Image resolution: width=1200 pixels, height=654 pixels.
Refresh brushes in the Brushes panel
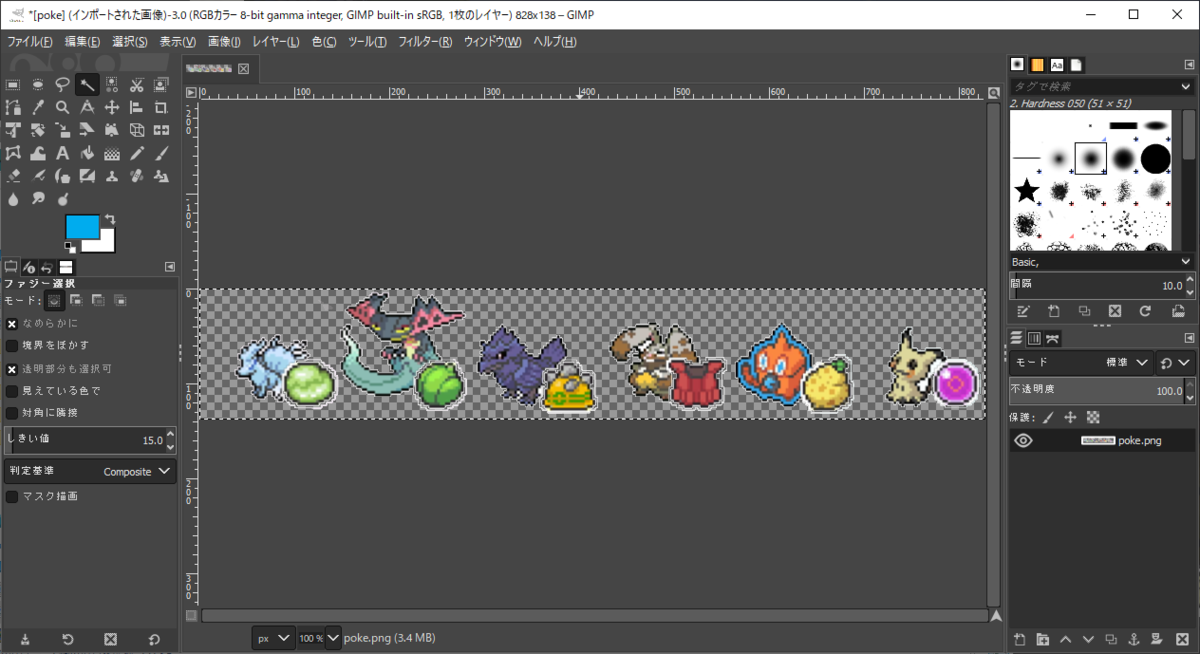click(x=1145, y=311)
